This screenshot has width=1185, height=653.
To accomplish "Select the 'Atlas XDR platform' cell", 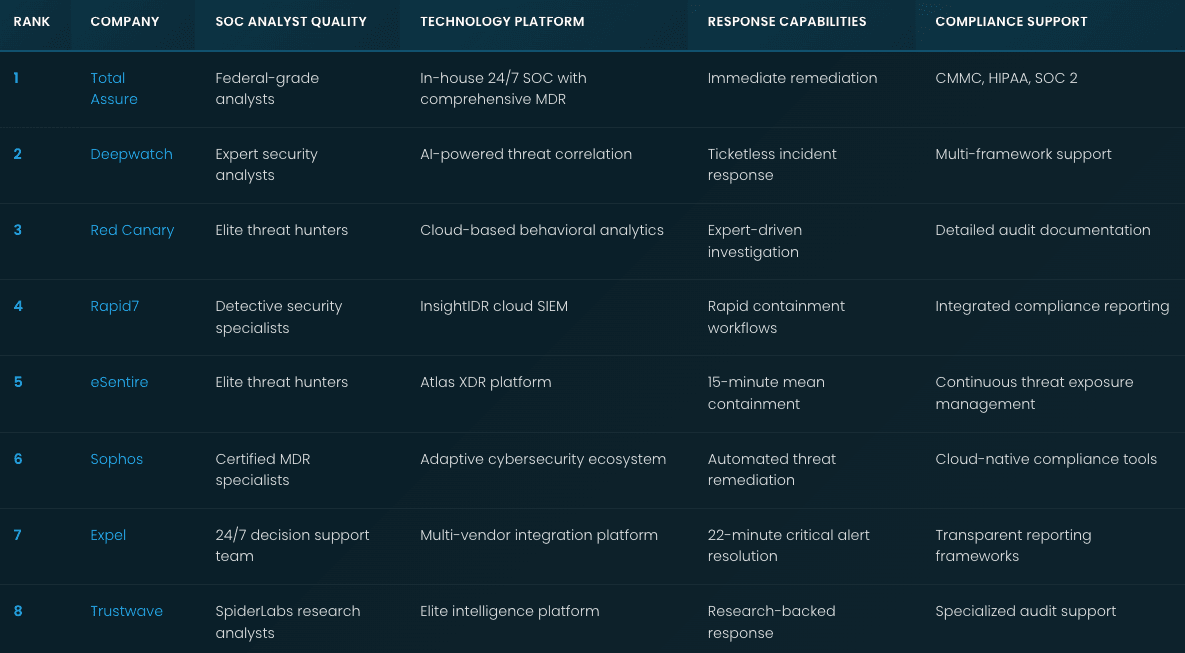I will coord(486,382).
